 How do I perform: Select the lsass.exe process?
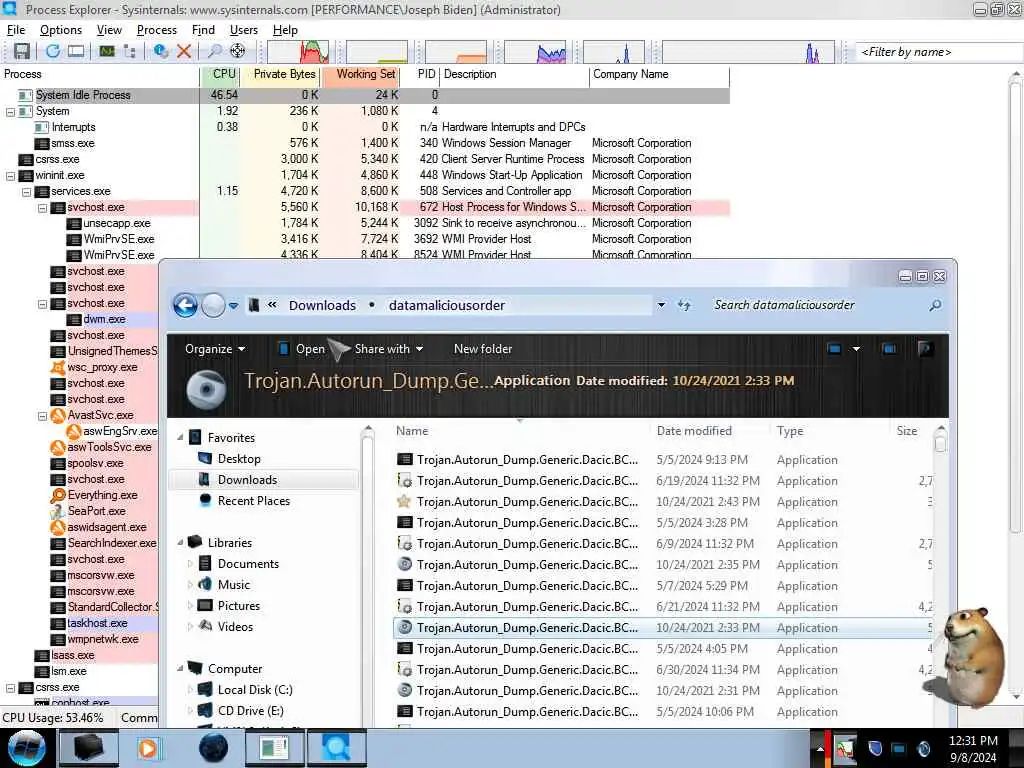[72, 656]
